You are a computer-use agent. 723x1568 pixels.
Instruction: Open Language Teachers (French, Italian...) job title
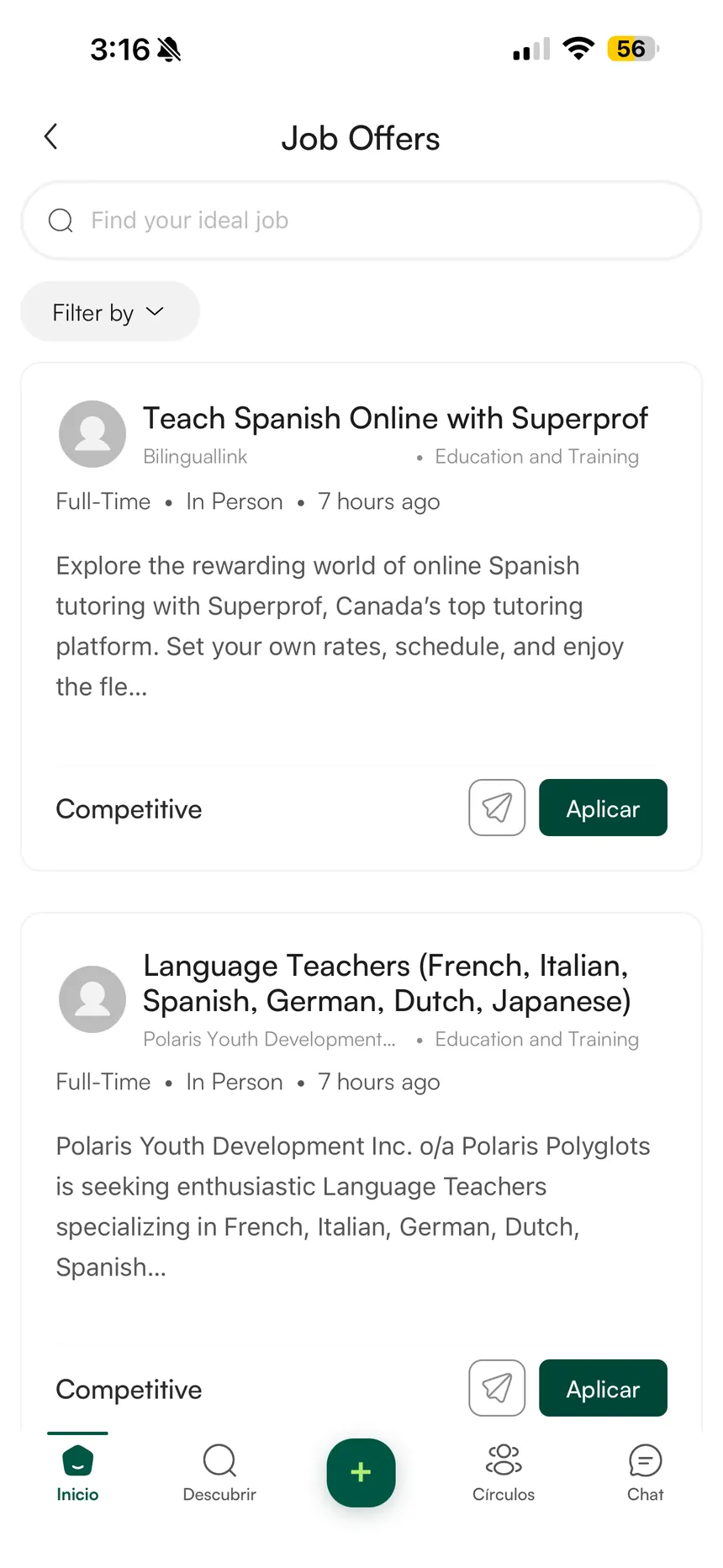[387, 983]
